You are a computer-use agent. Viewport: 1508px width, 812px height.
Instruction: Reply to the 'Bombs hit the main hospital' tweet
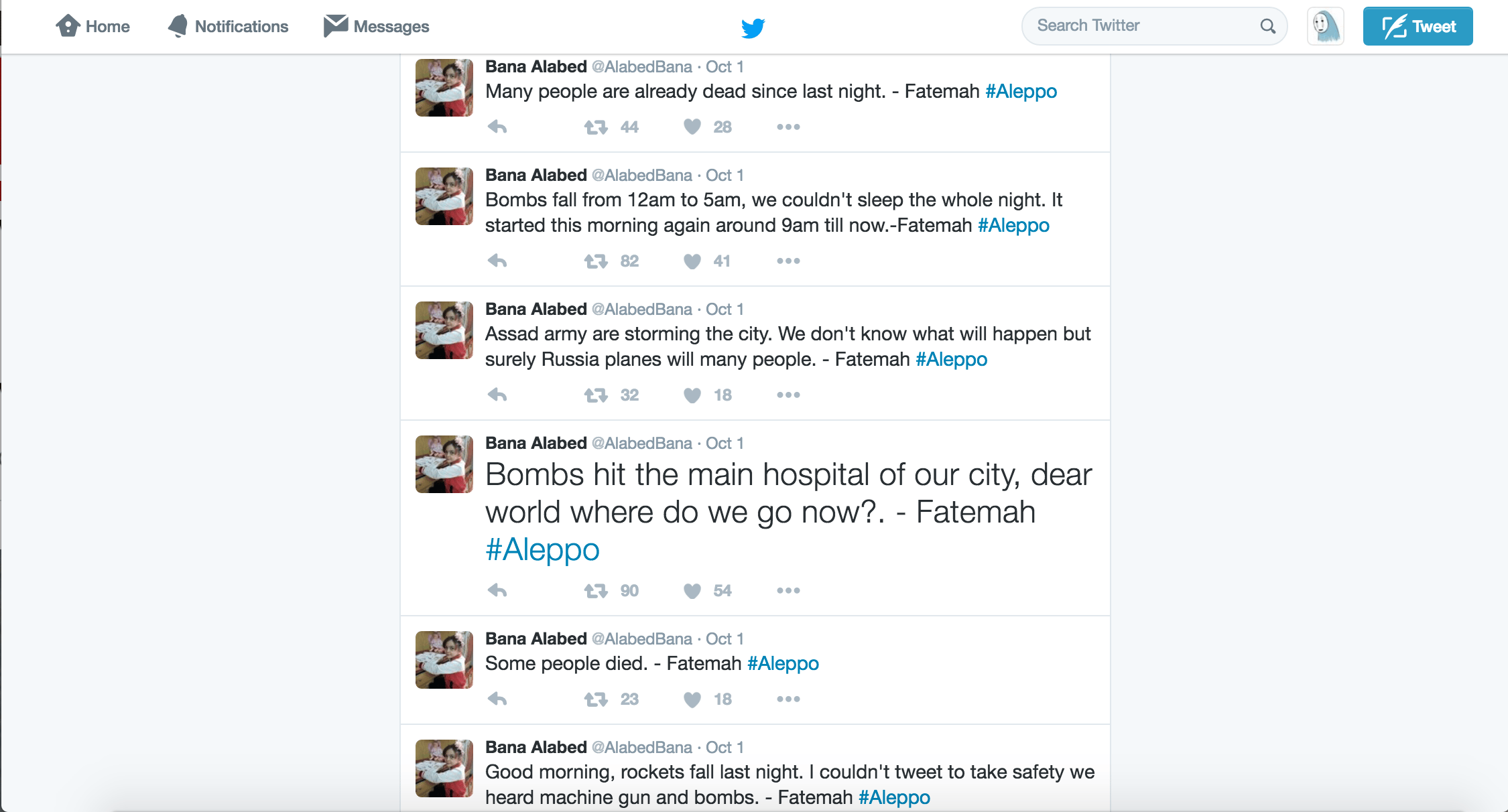pos(497,590)
